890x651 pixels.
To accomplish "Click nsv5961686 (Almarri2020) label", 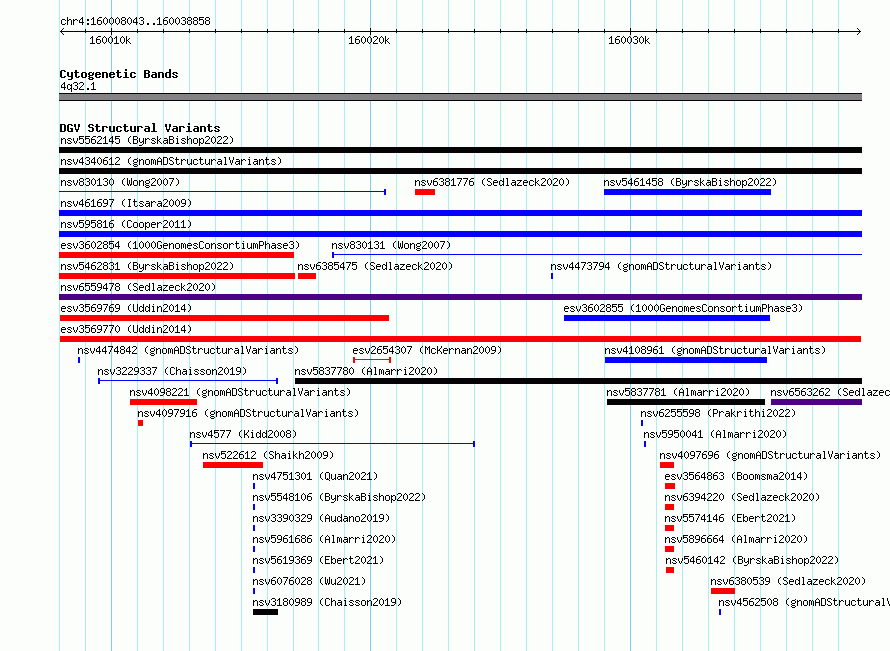I will 324,539.
